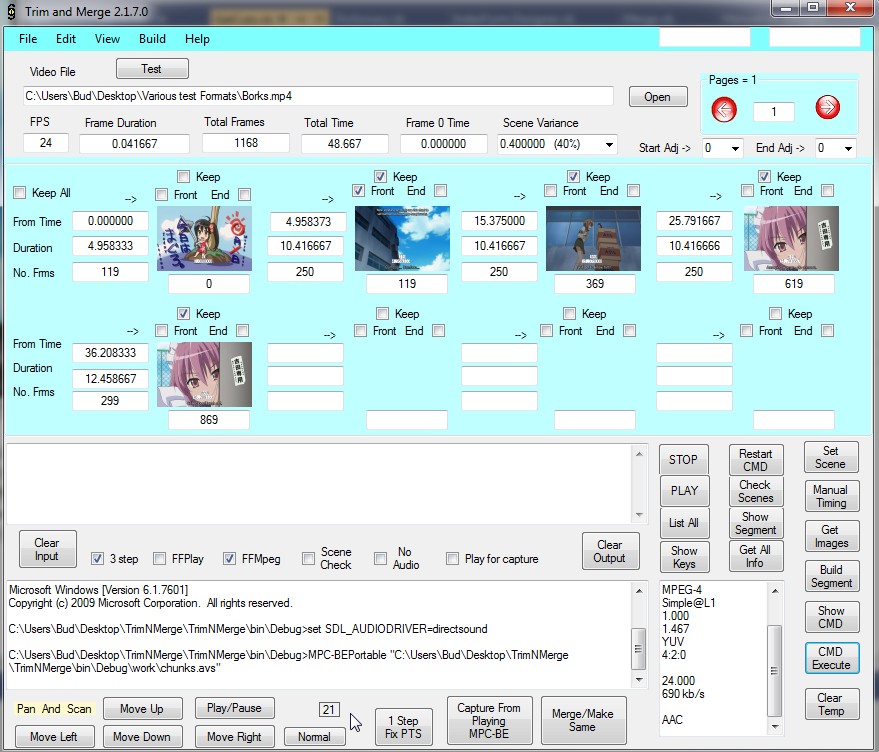Click the Normal button

tap(314, 736)
